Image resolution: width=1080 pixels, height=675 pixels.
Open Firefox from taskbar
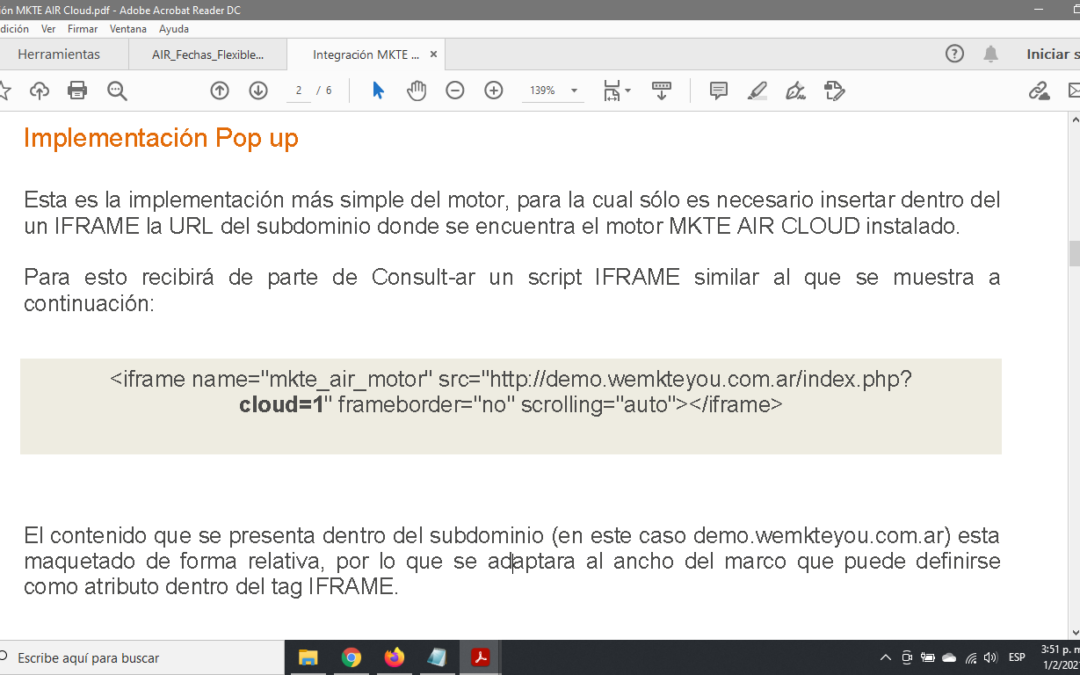(x=394, y=658)
